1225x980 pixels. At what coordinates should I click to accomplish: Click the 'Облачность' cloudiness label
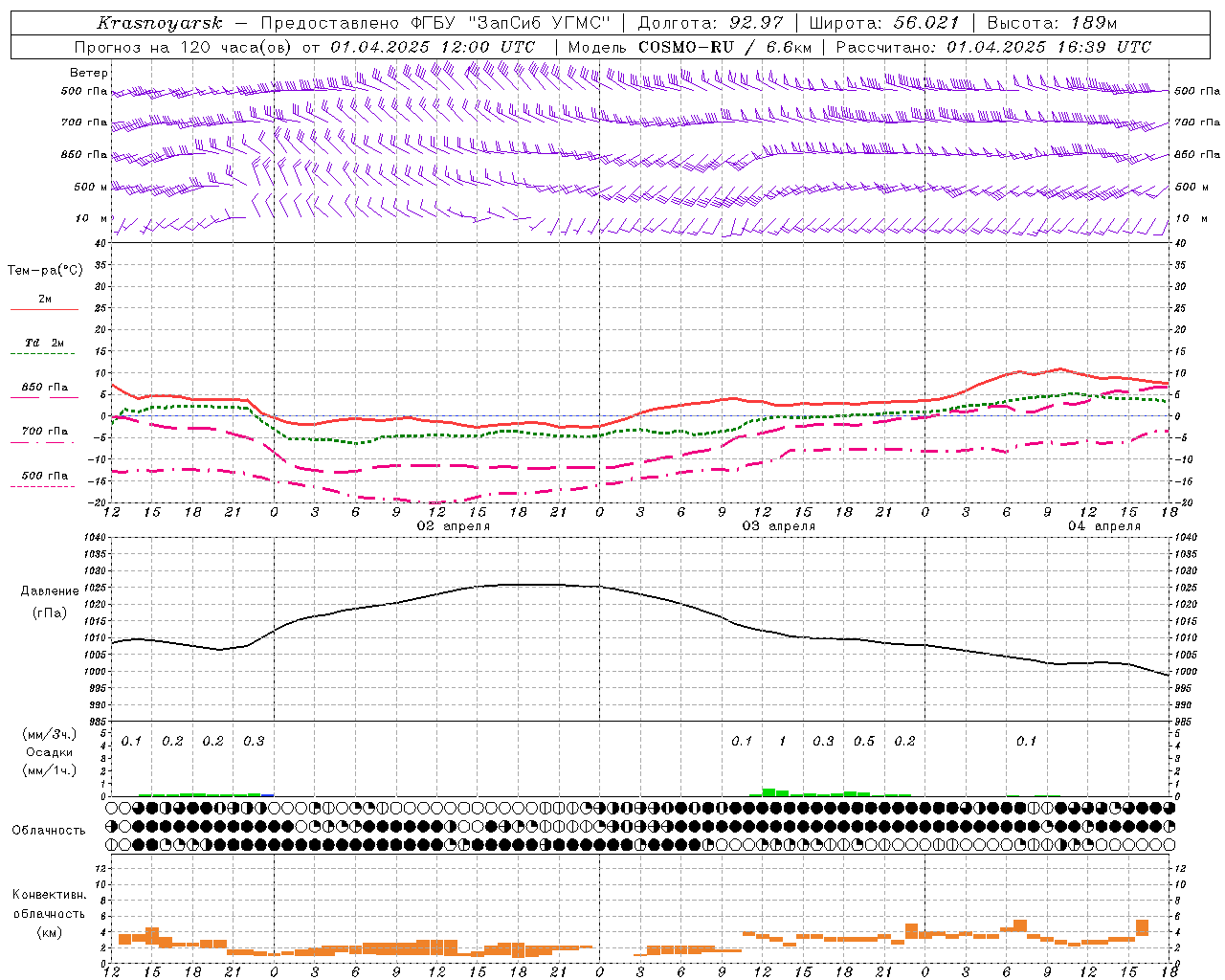(x=49, y=831)
